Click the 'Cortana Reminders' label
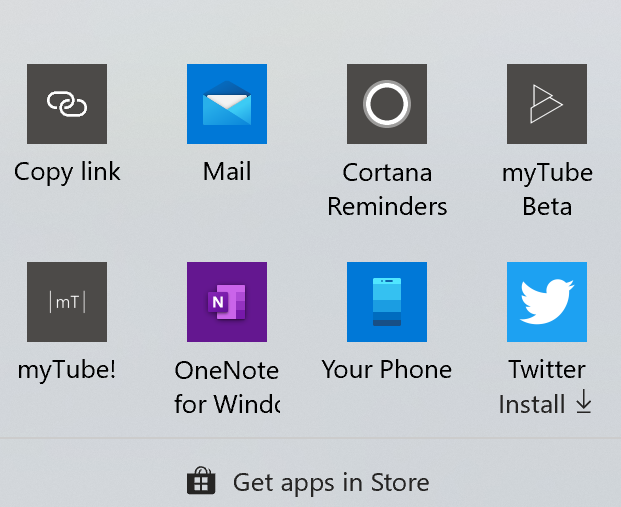Screen dimensions: 621x507 (387, 189)
